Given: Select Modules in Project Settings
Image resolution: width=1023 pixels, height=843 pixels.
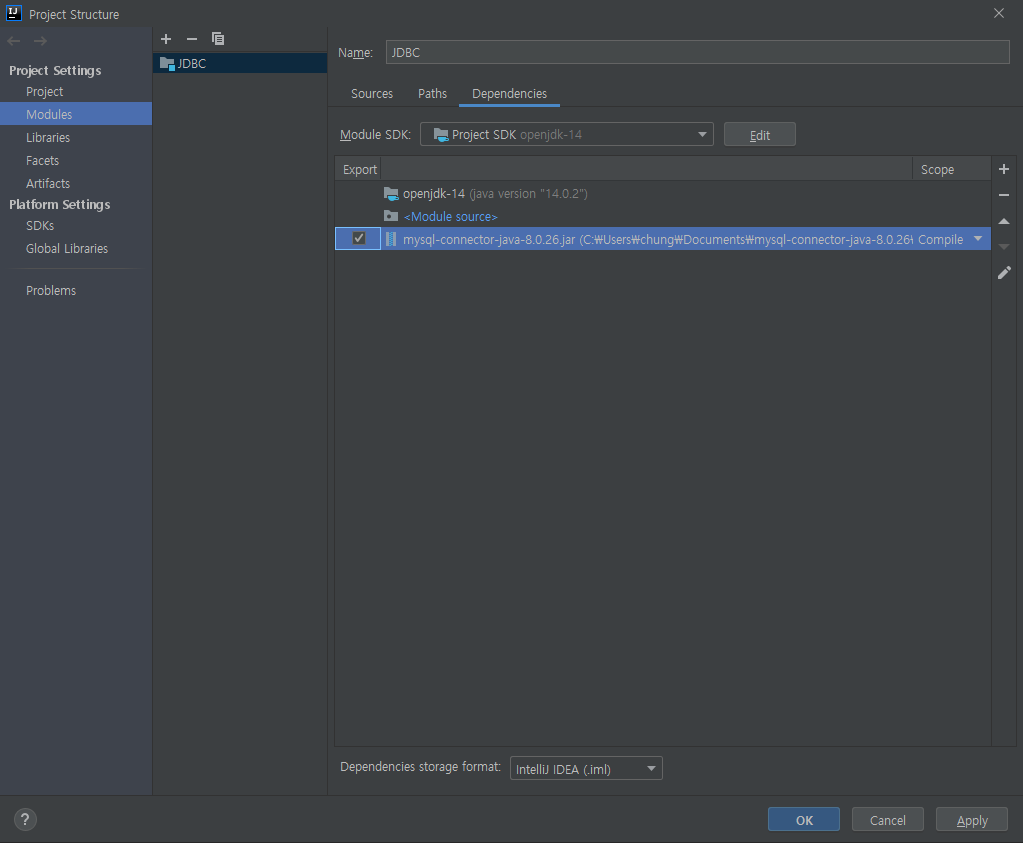Looking at the screenshot, I should (x=76, y=114).
